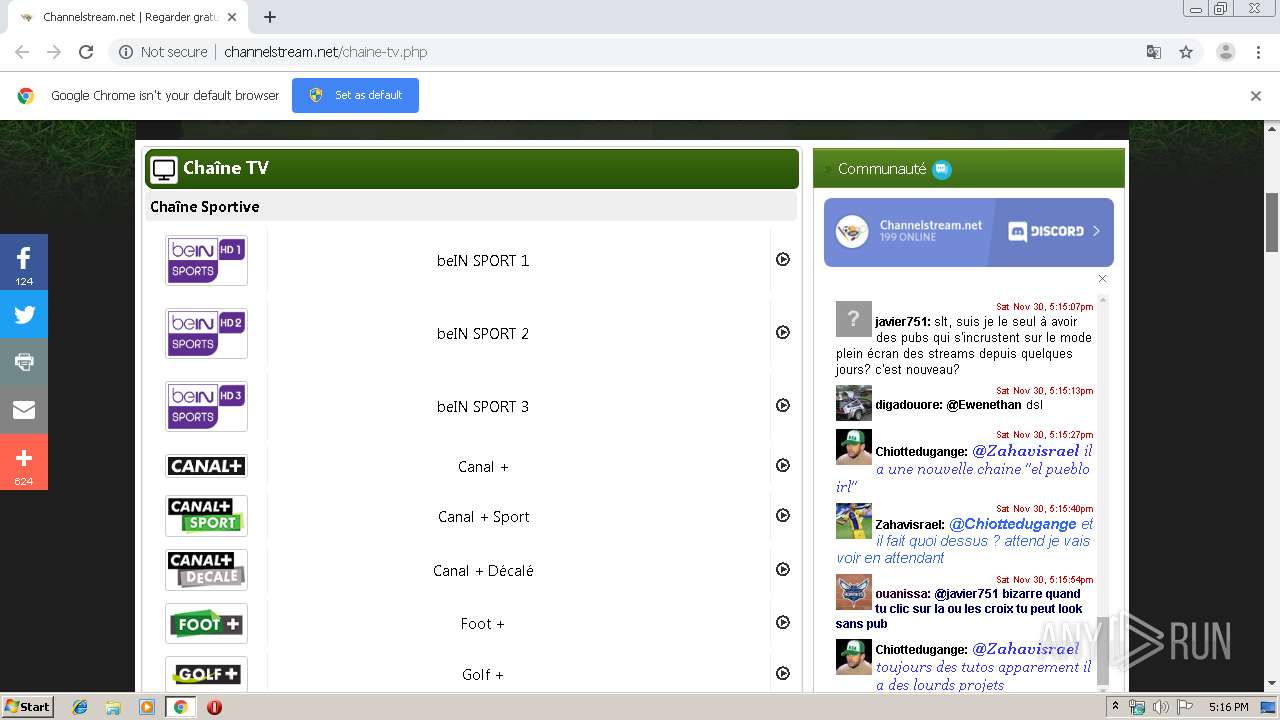Open the Windows Start menu
Image resolution: width=1280 pixels, height=720 pixels.
[27, 706]
